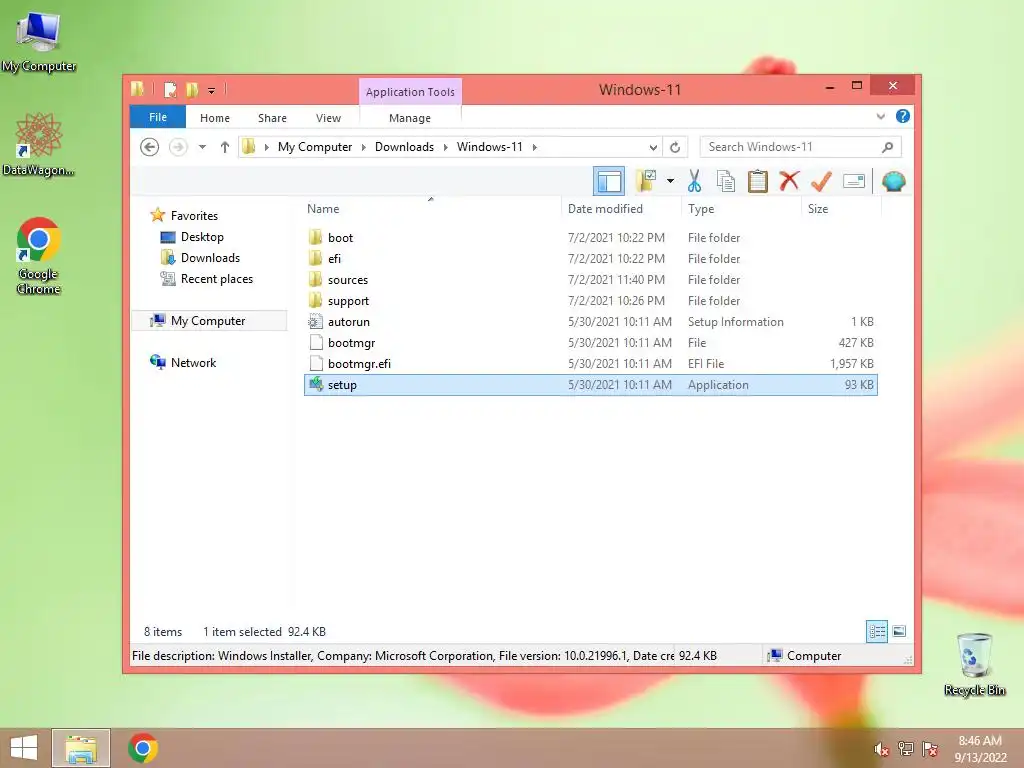
Task: Click inside Search Windows-11 box
Action: coord(790,147)
